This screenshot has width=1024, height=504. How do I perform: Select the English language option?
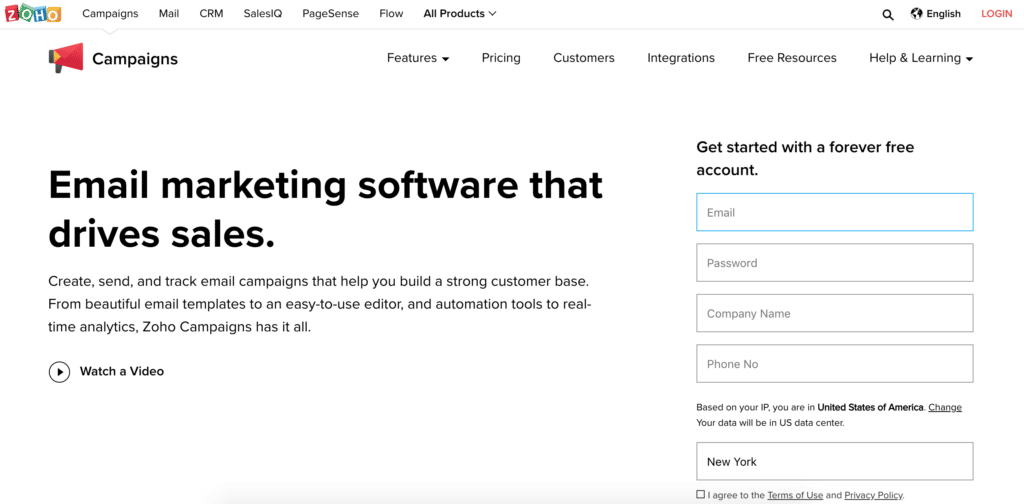[943, 14]
